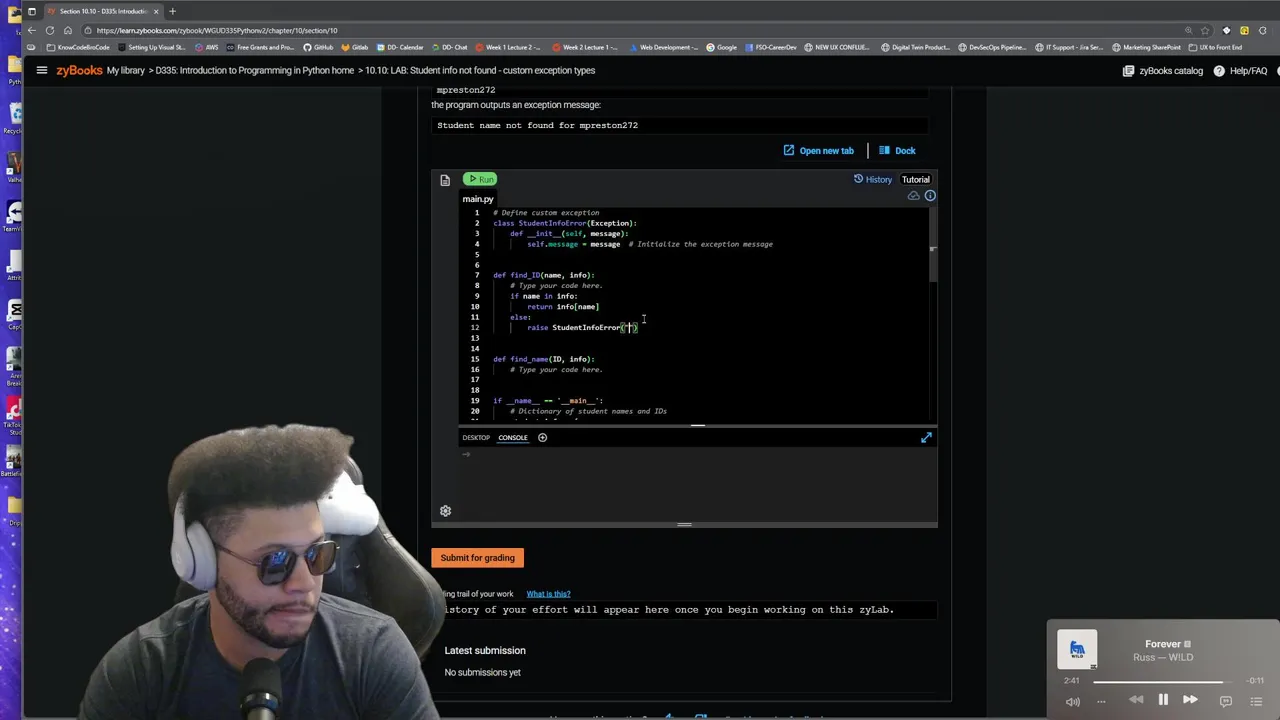Open the DD- Calendar bookmark
This screenshot has width=1280, height=720.
(x=400, y=47)
